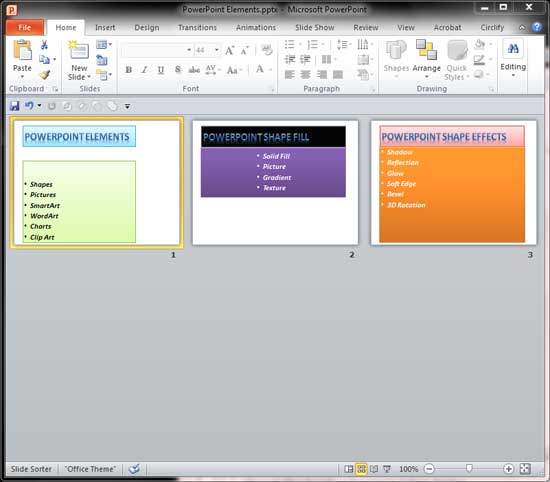Screen dimensions: 550x482
Task: Click the Clear Formatting icon
Action: click(267, 50)
